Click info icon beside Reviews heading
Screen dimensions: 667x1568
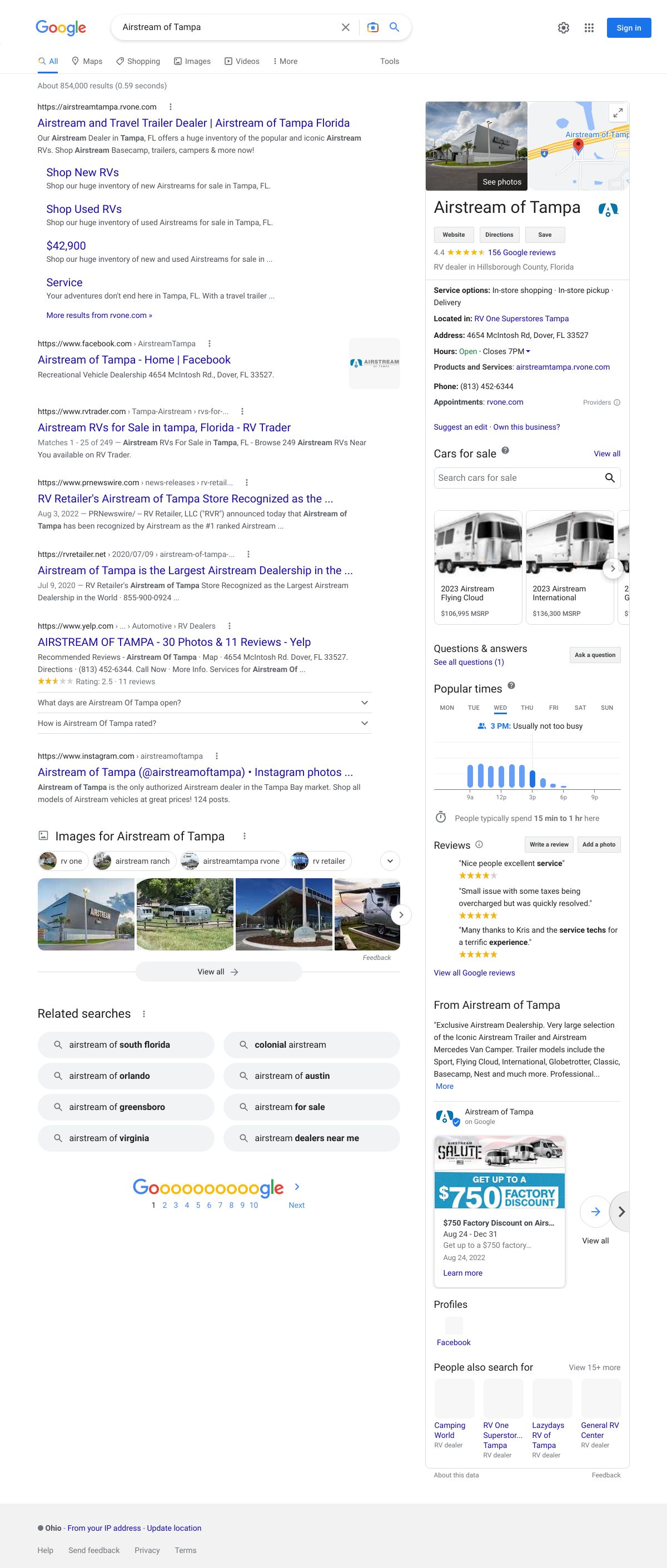point(479,844)
